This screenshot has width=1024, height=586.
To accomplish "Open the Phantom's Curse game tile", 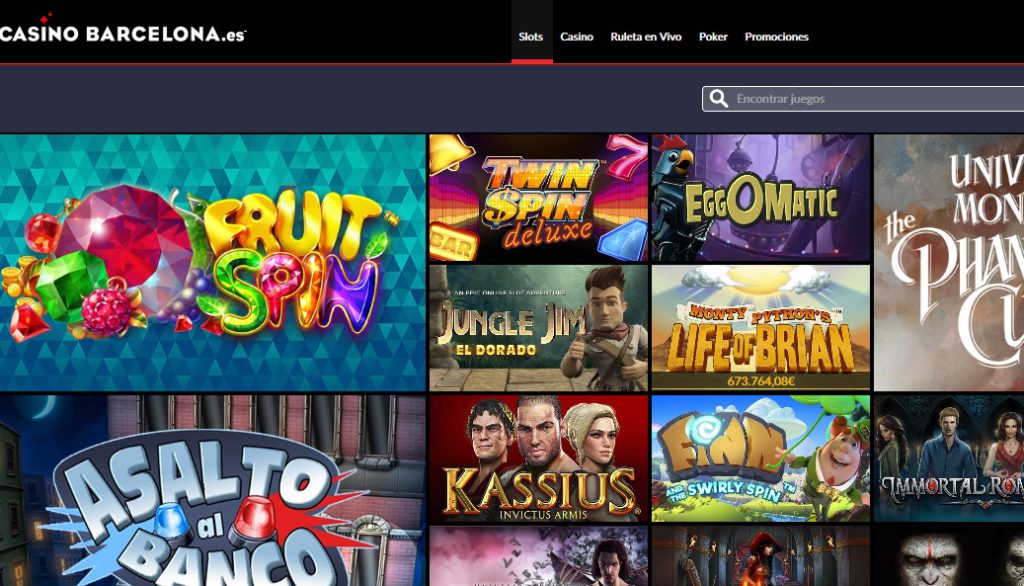I will click(x=949, y=263).
